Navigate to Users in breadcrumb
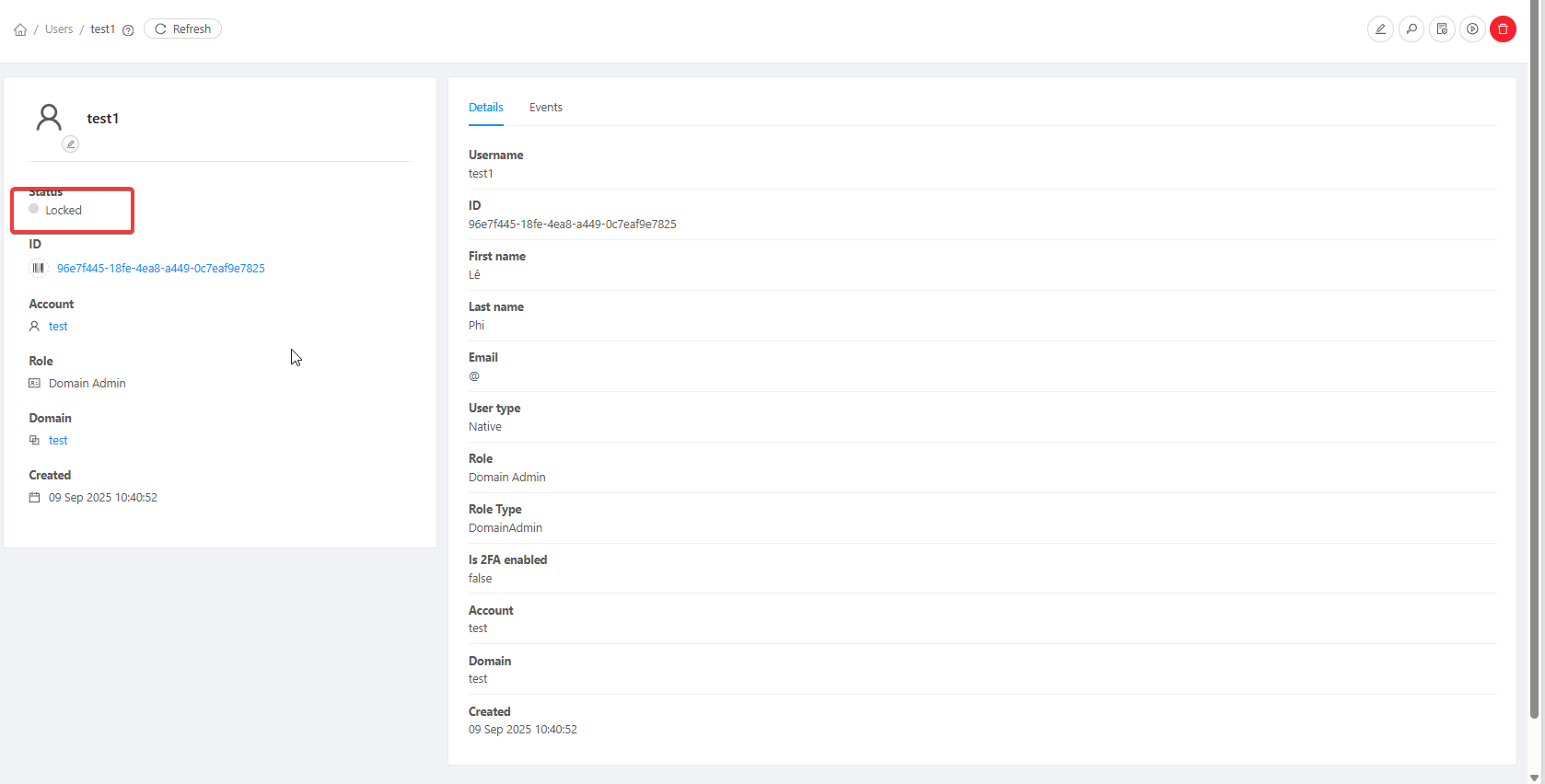 (59, 29)
